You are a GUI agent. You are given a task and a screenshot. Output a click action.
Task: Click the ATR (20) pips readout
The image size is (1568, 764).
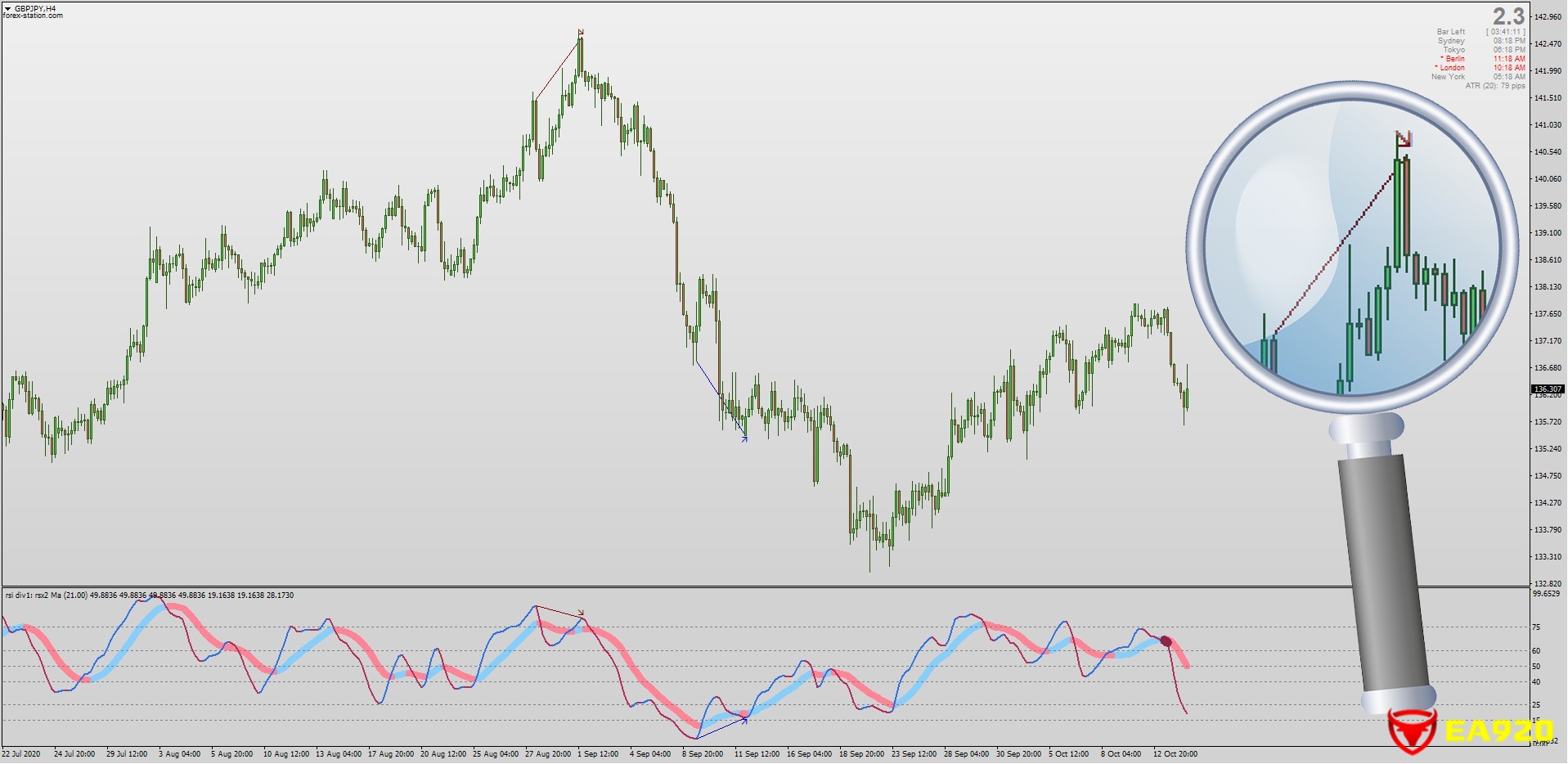pyautogui.click(x=1494, y=86)
